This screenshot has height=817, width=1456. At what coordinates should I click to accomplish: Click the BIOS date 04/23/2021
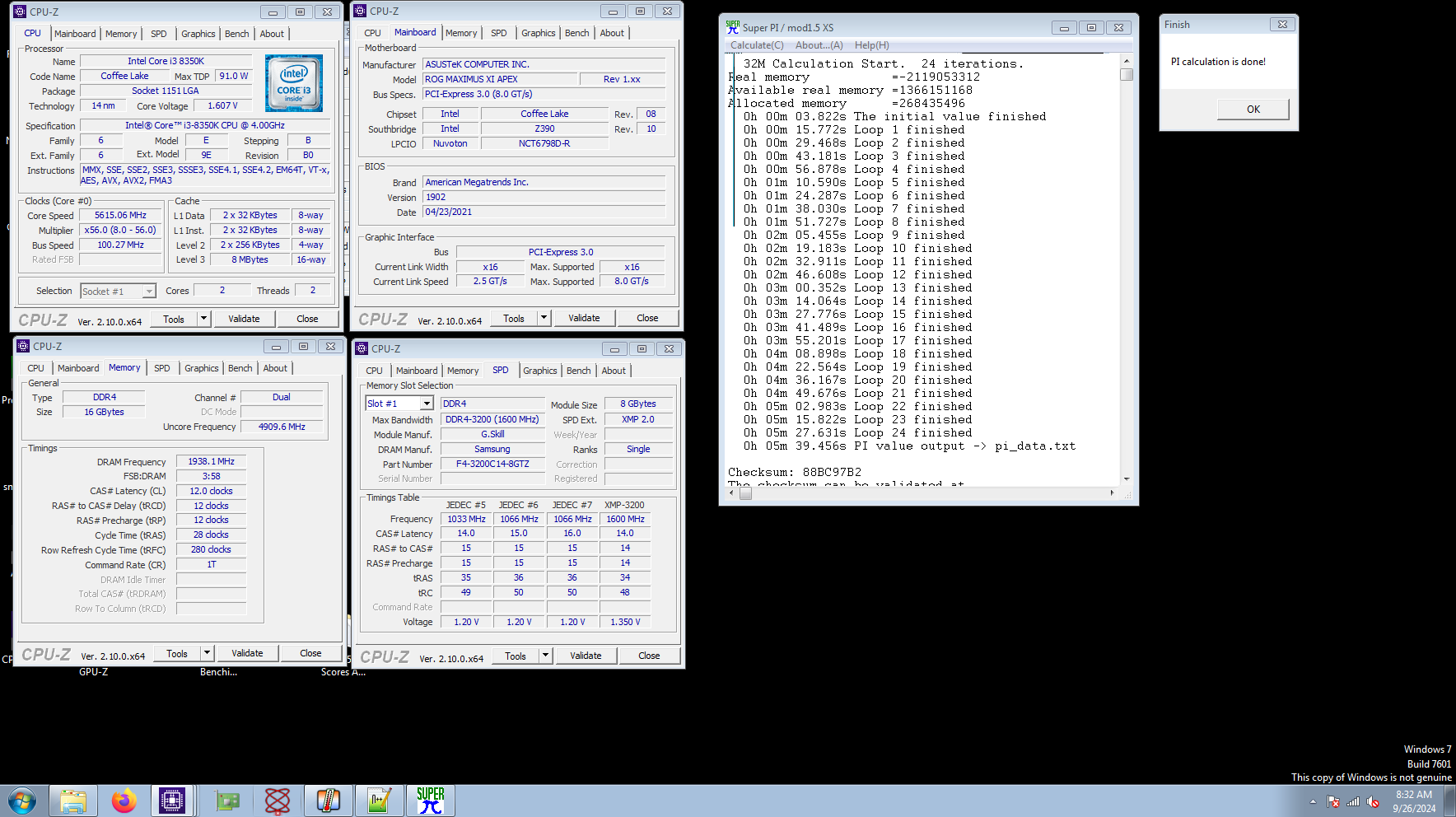tap(544, 212)
